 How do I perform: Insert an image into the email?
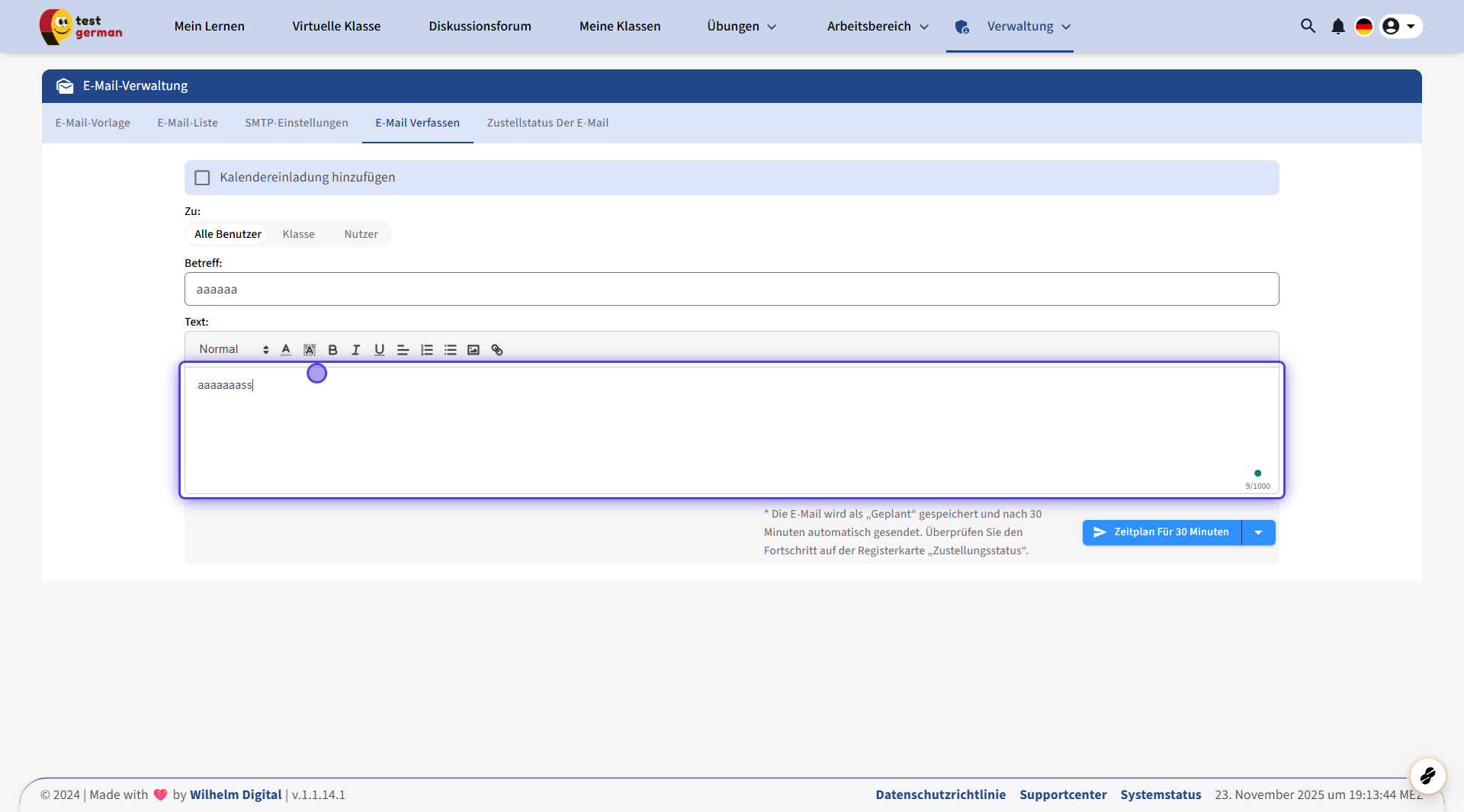click(x=474, y=350)
